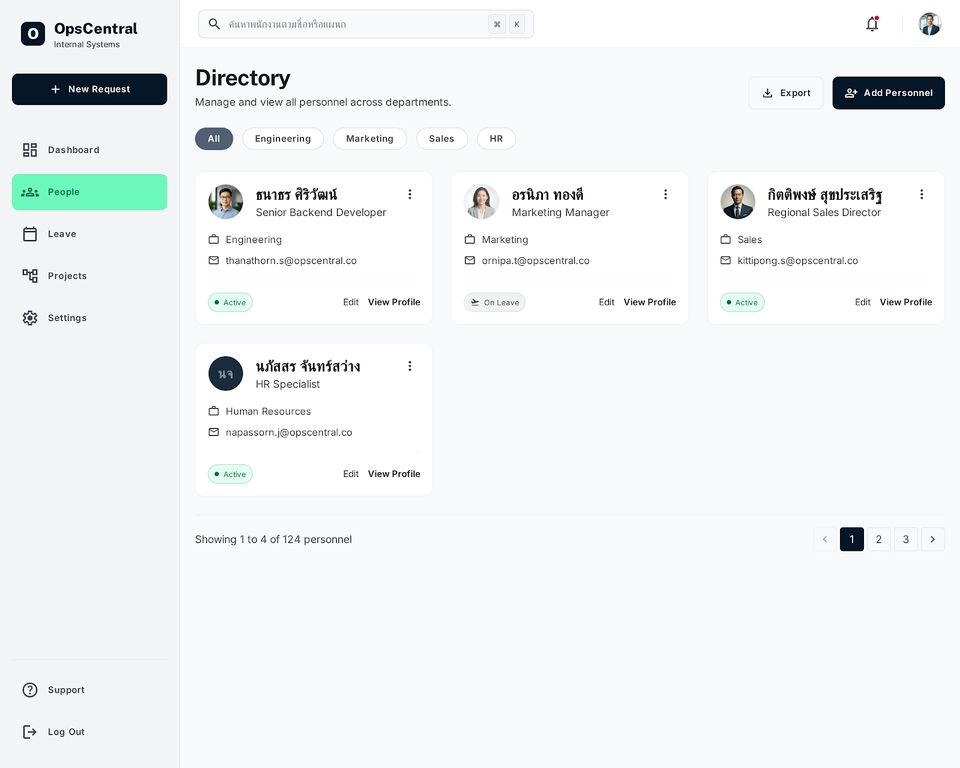This screenshot has height=768, width=960.
Task: Click the search magnifier icon
Action: pos(214,24)
